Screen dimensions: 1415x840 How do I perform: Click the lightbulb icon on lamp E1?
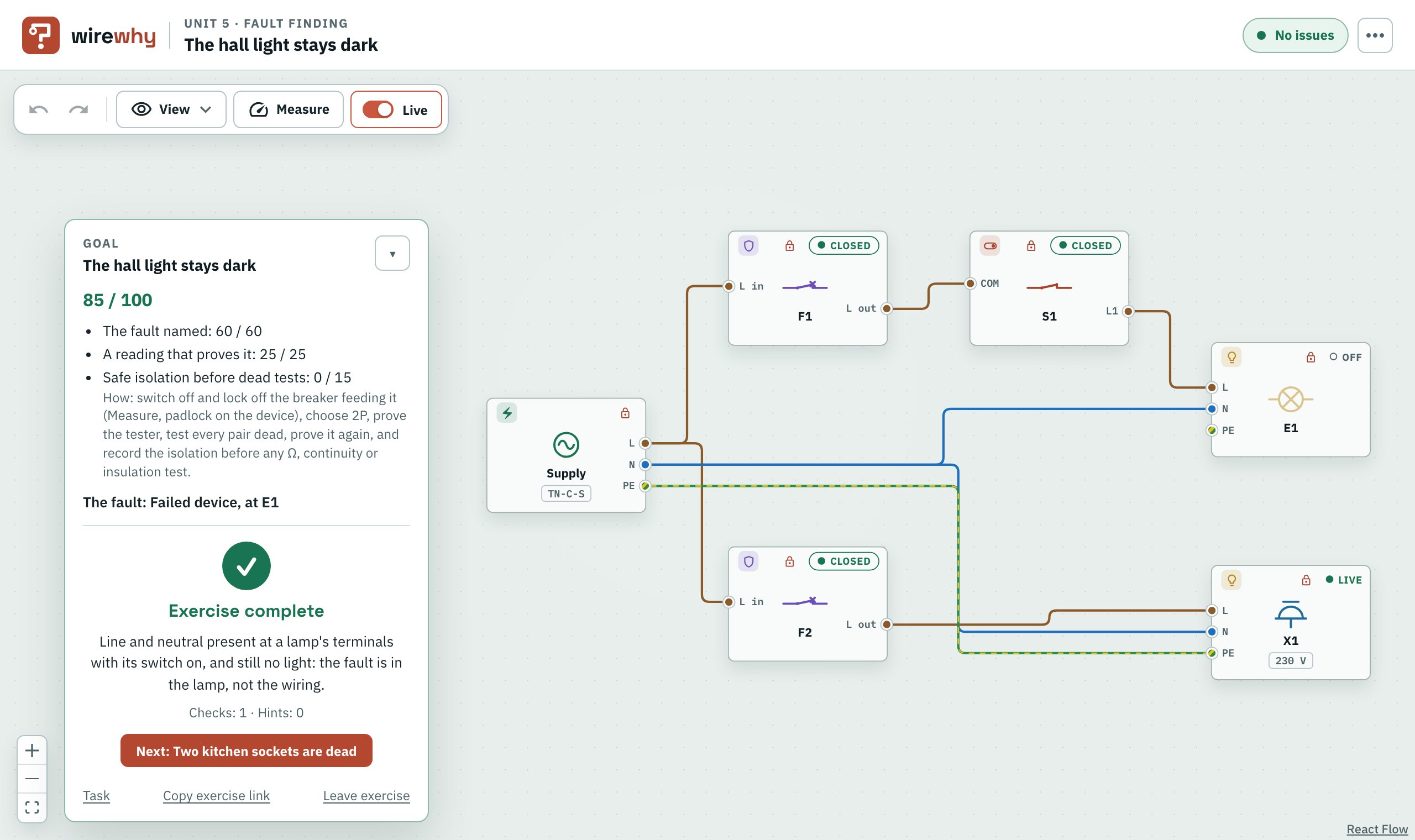(x=1231, y=357)
